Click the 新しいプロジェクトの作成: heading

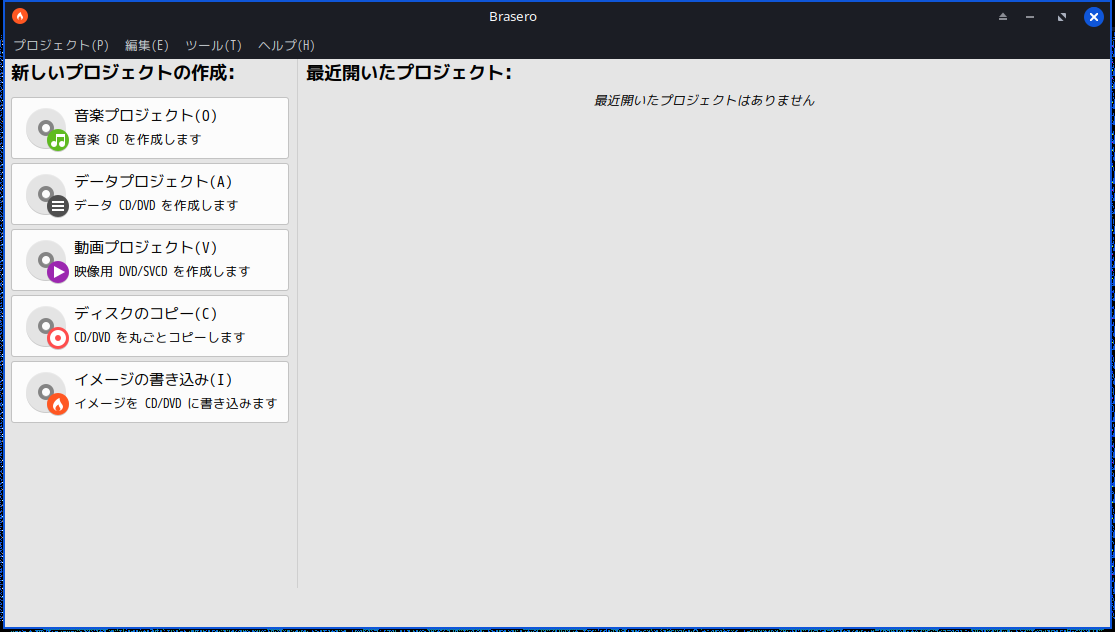point(123,73)
